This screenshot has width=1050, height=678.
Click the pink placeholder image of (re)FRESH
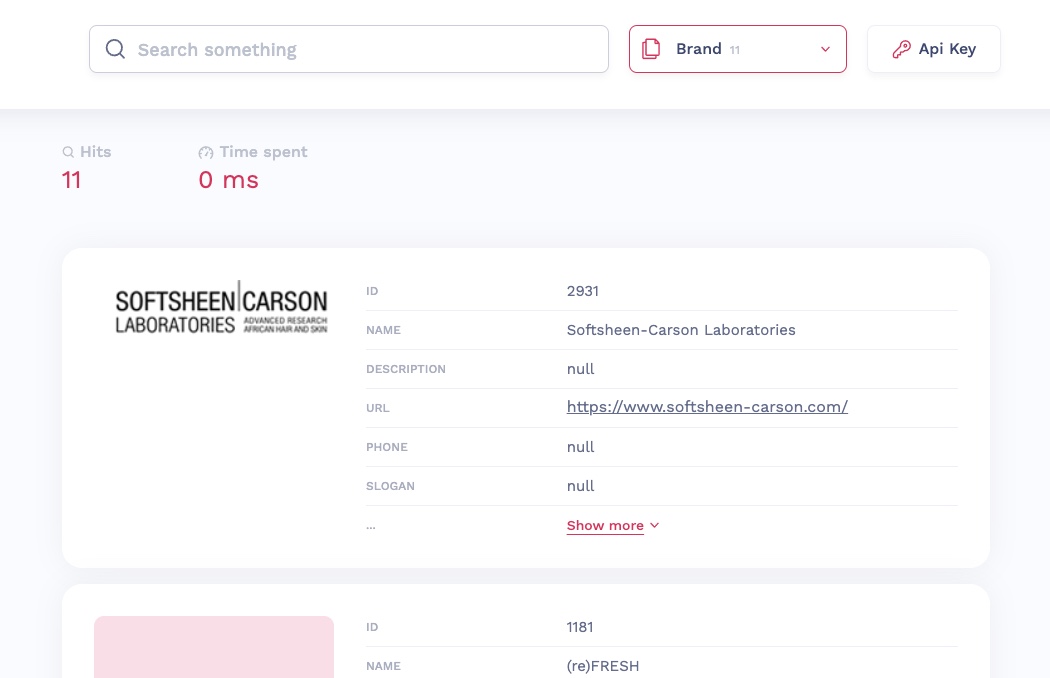click(x=214, y=647)
